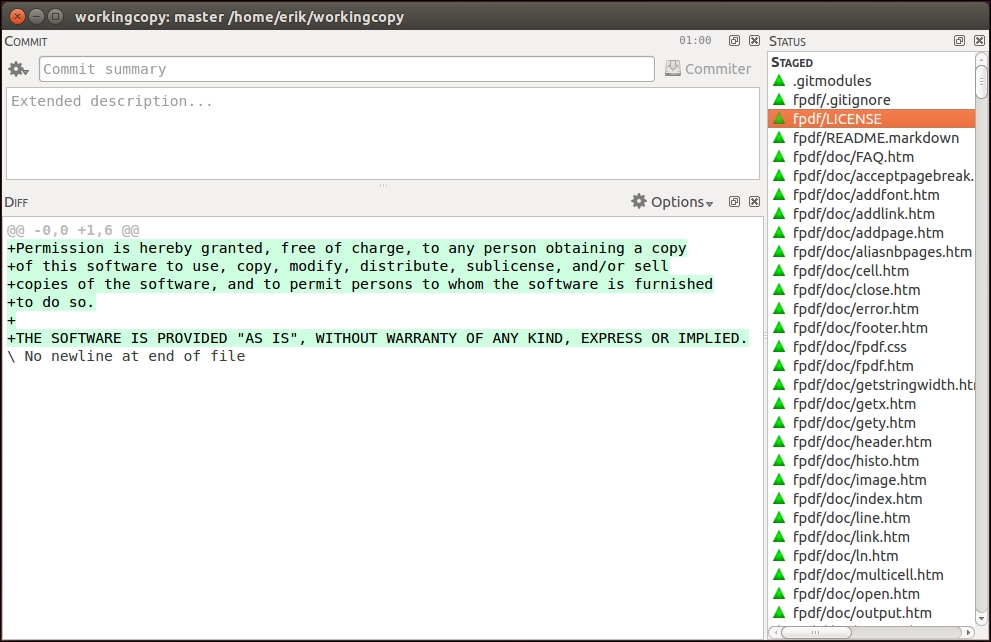
Task: Click the diff line starting '+THE SOFTWARE IS PROVIDED'
Action: 377,338
